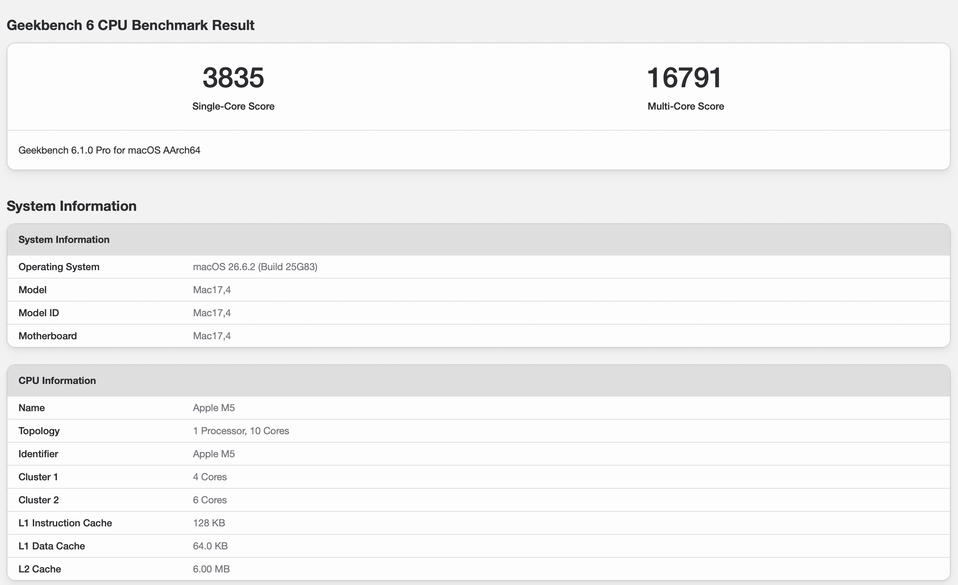958x585 pixels.
Task: Select the Mac17,4 value in Model ID row
Action: (x=211, y=313)
